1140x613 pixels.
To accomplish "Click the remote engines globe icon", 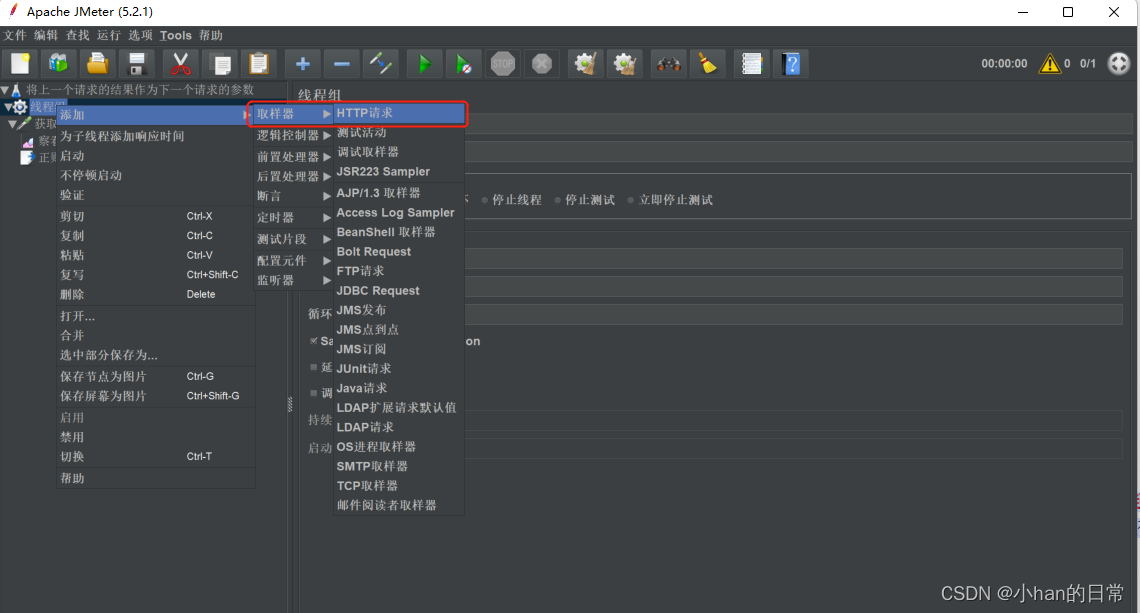I will [x=1118, y=63].
